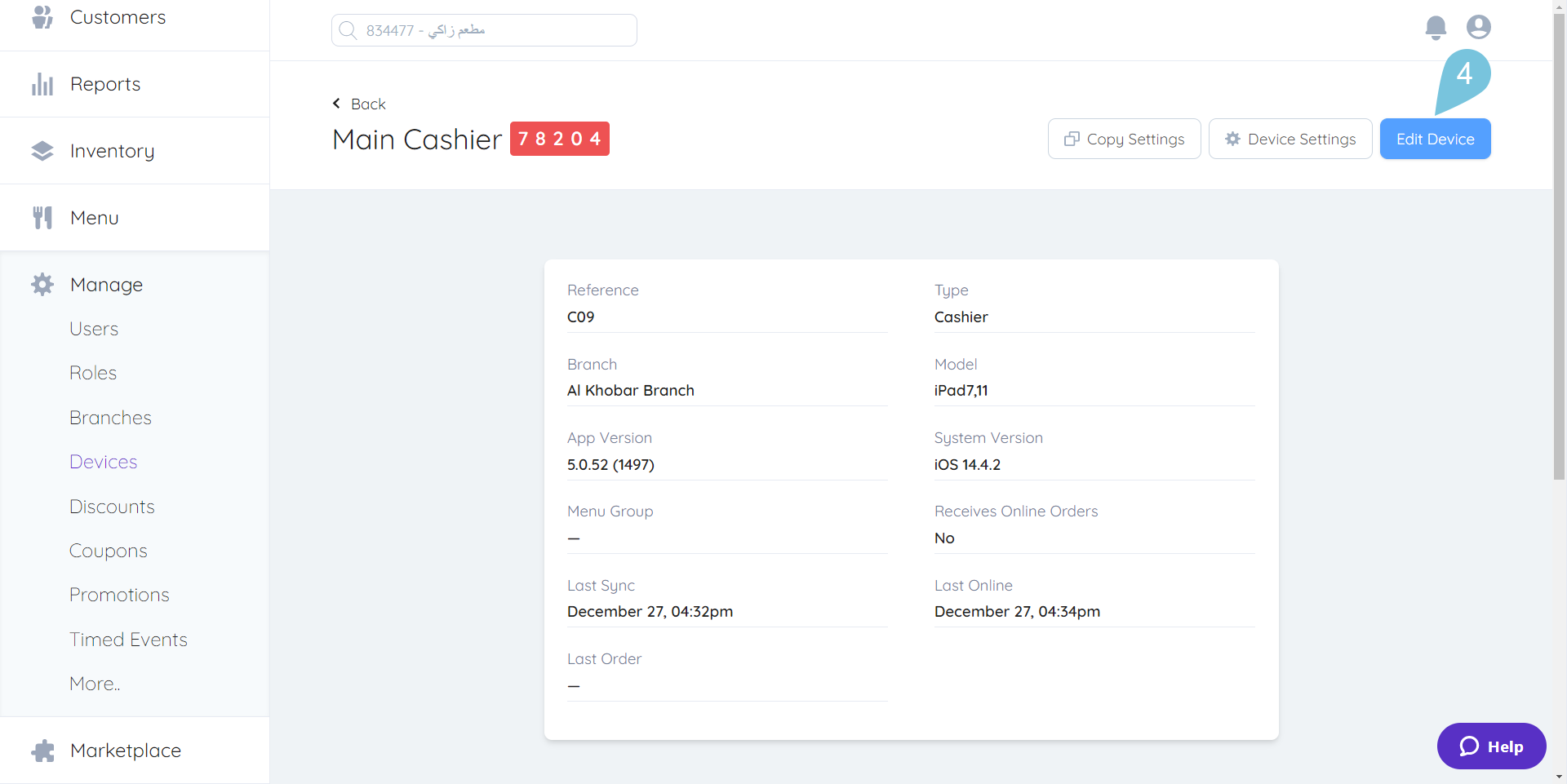The image size is (1567, 784).
Task: Click the search magnifier icon
Action: point(348,29)
